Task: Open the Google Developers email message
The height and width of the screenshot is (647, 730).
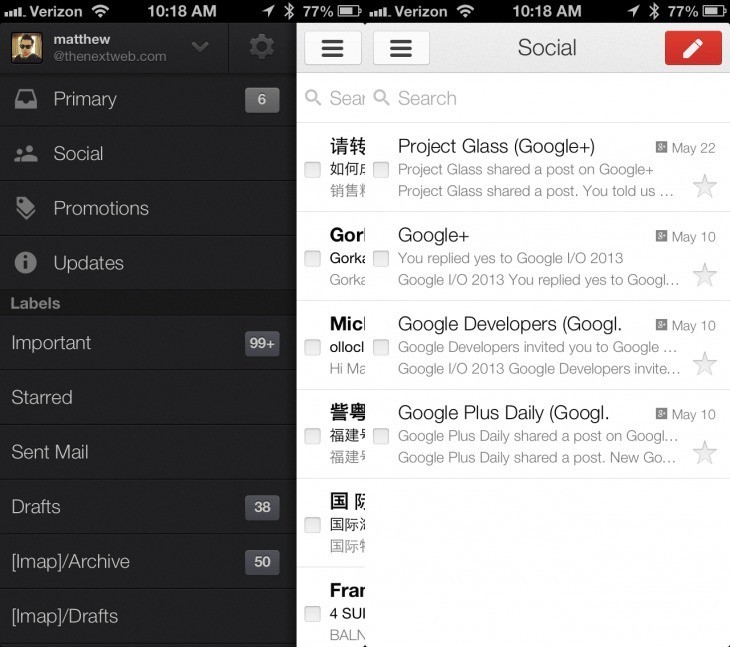Action: click(x=530, y=346)
